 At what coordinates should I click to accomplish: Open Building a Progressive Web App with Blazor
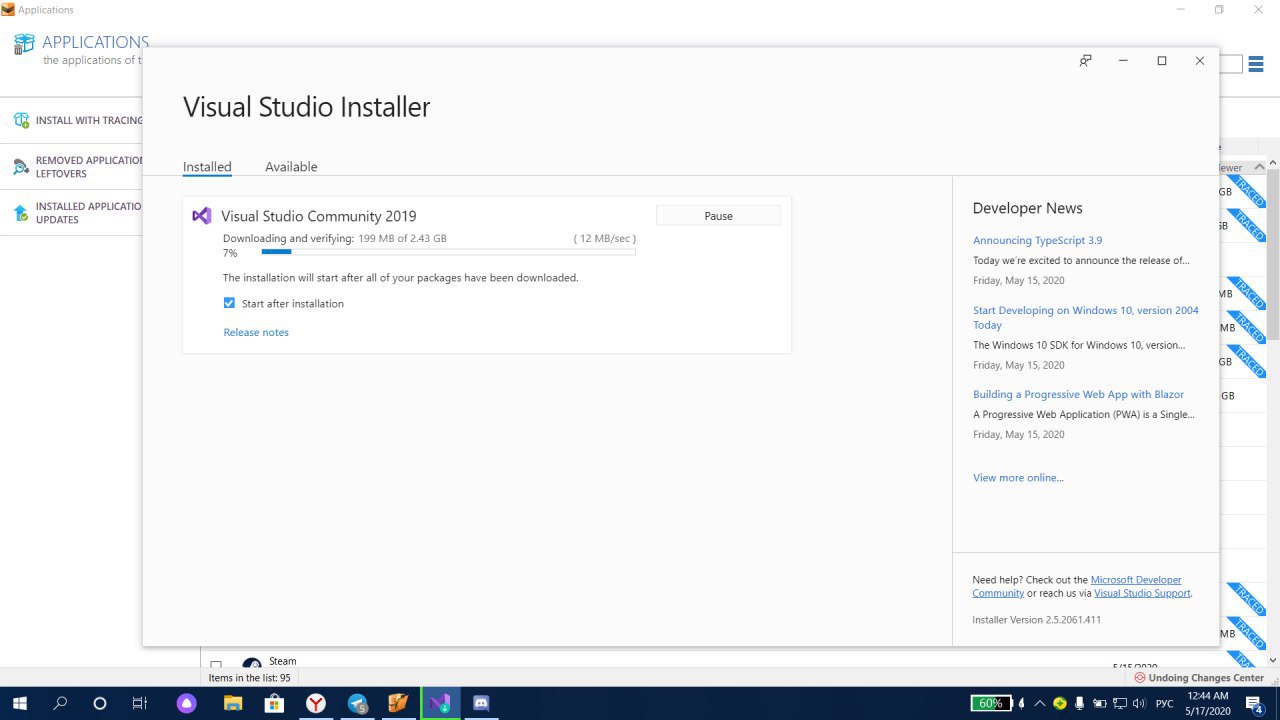coord(1078,394)
